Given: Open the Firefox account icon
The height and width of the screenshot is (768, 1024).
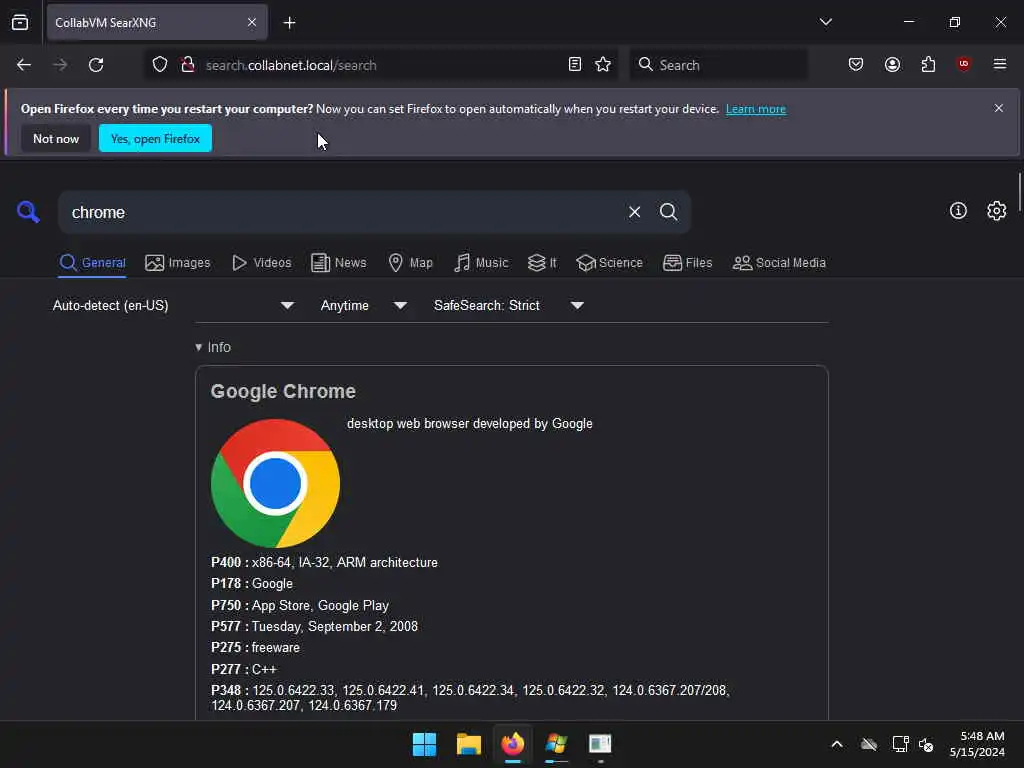Looking at the screenshot, I should pyautogui.click(x=892, y=64).
